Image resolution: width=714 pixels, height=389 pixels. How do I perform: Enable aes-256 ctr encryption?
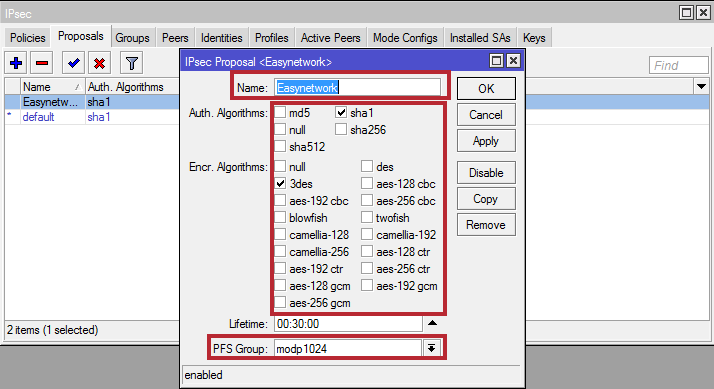coord(367,269)
